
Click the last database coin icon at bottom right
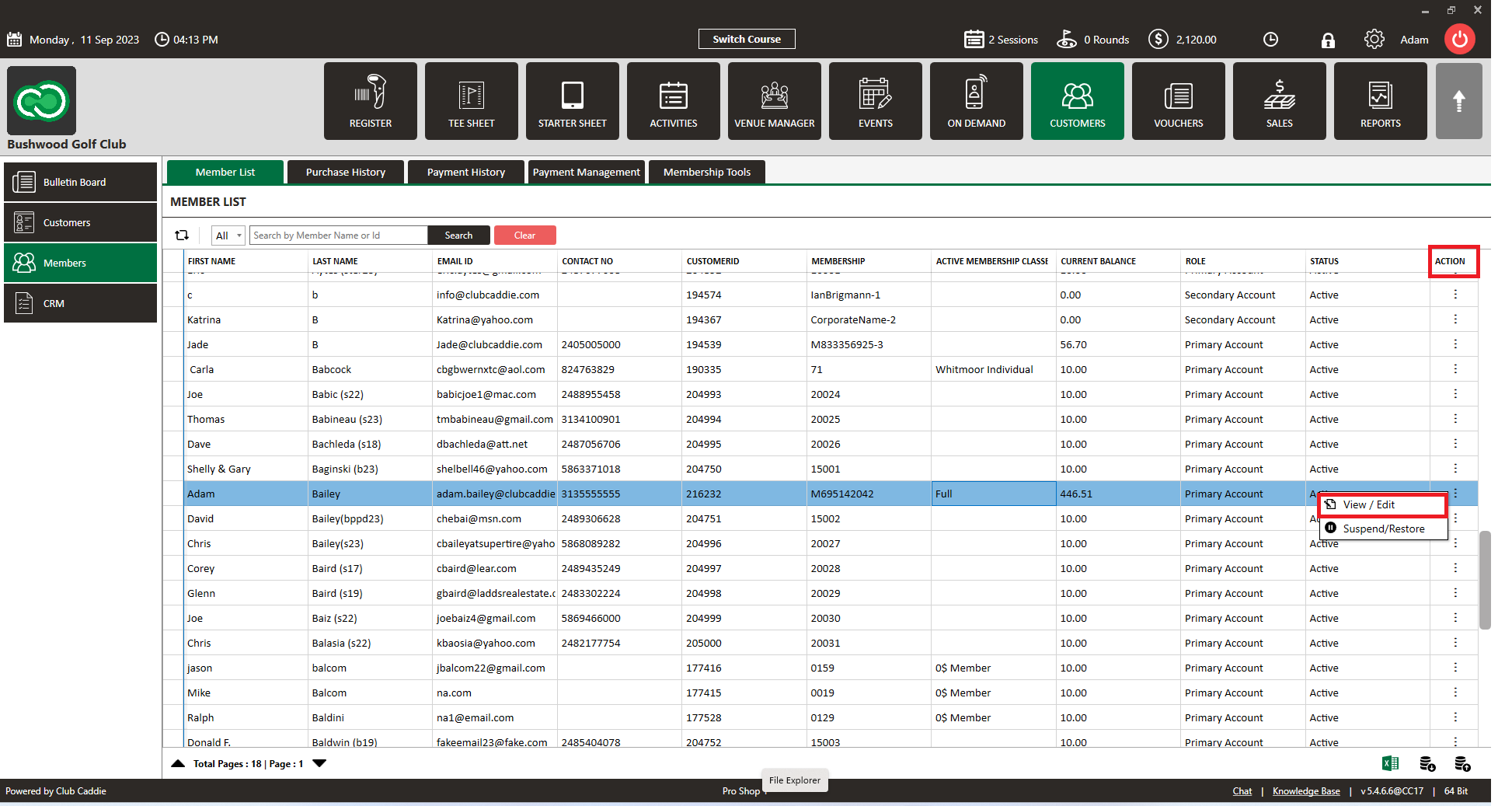(x=1462, y=764)
